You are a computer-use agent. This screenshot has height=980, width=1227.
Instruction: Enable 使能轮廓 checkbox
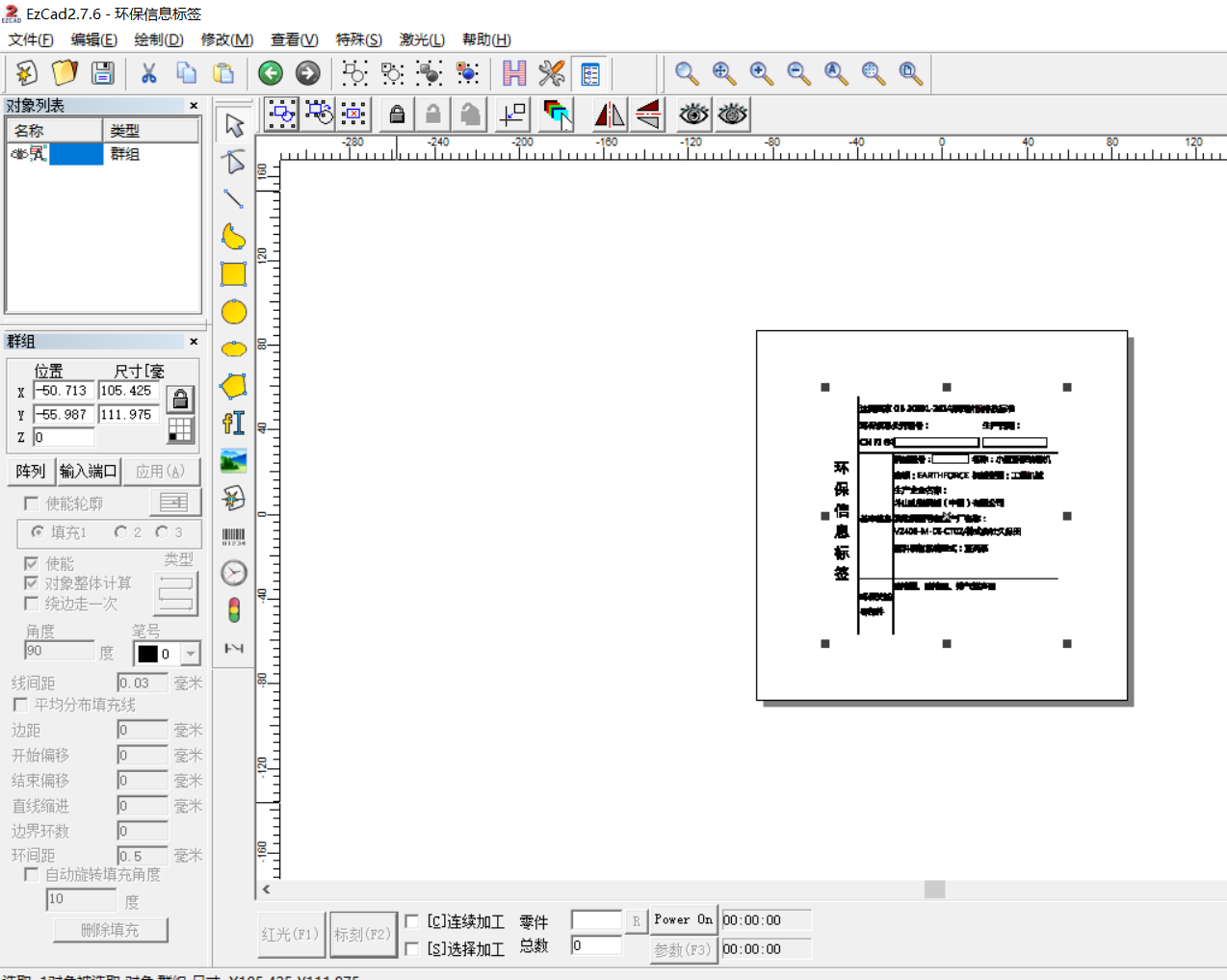32,503
